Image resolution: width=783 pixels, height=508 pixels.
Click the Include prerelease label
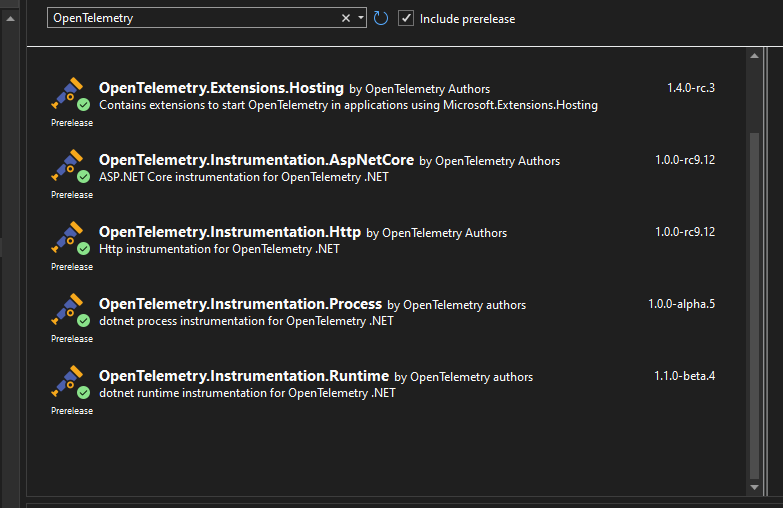[x=467, y=19]
